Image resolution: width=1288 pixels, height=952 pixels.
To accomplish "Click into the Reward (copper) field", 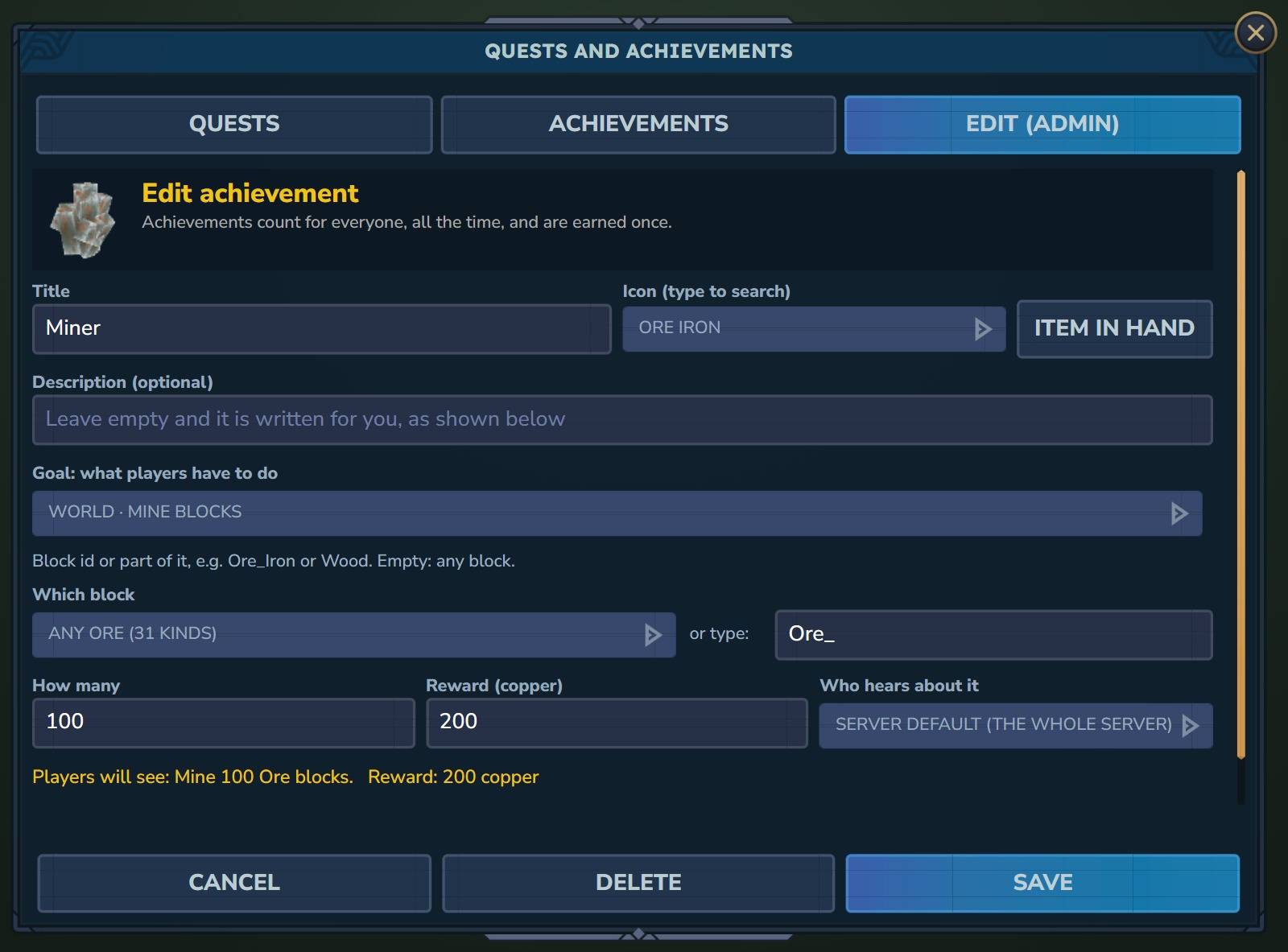I will point(617,723).
